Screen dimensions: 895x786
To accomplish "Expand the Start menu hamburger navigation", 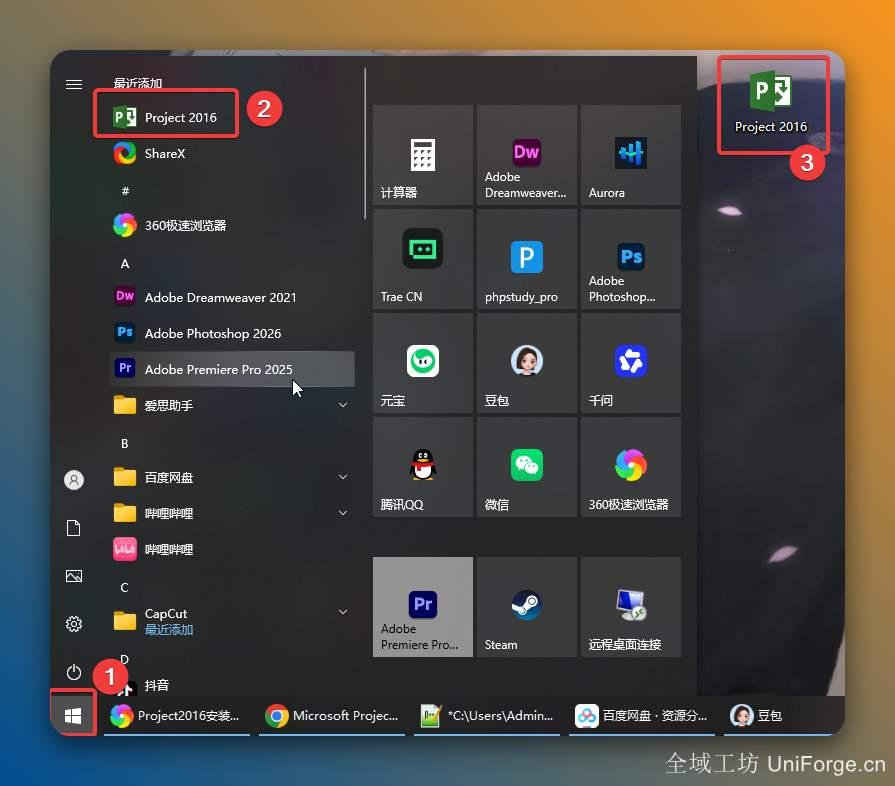I will tap(74, 84).
